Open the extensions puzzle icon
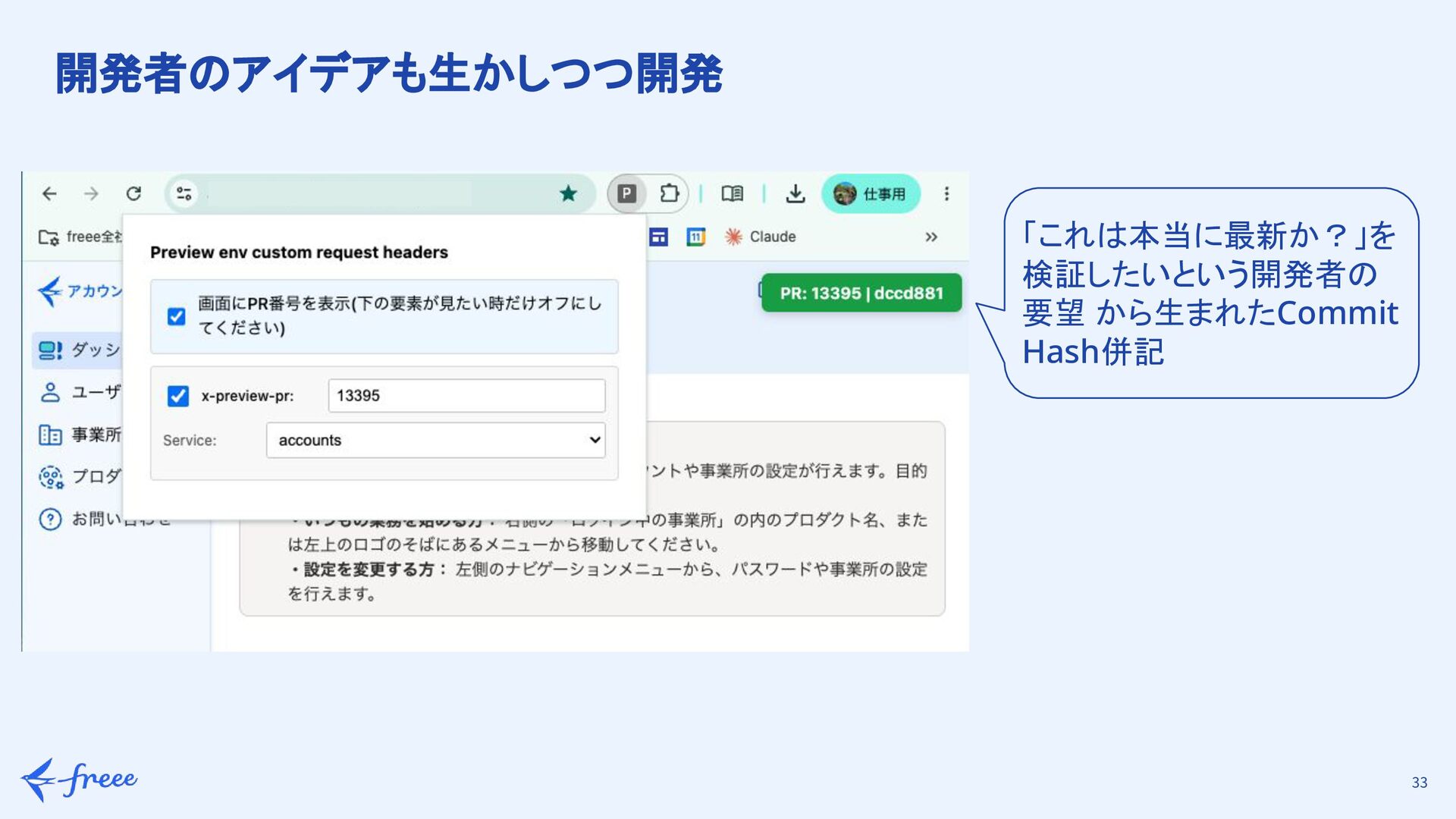The image size is (1456, 819). pyautogui.click(x=669, y=193)
